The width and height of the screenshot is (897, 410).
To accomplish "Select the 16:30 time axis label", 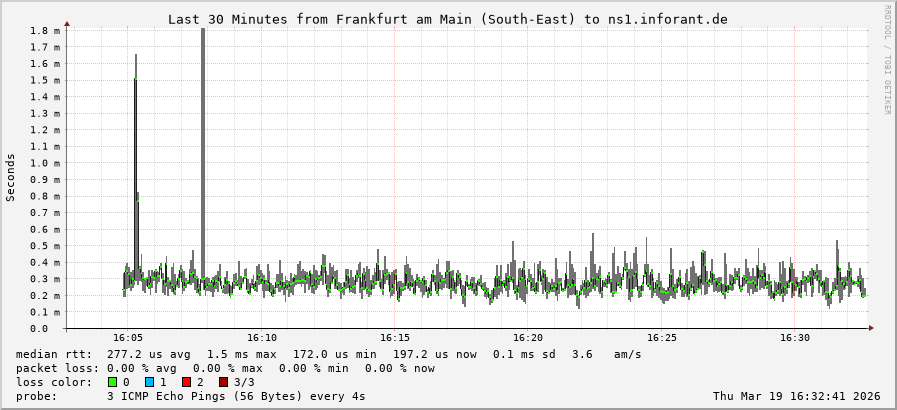I will click(794, 338).
